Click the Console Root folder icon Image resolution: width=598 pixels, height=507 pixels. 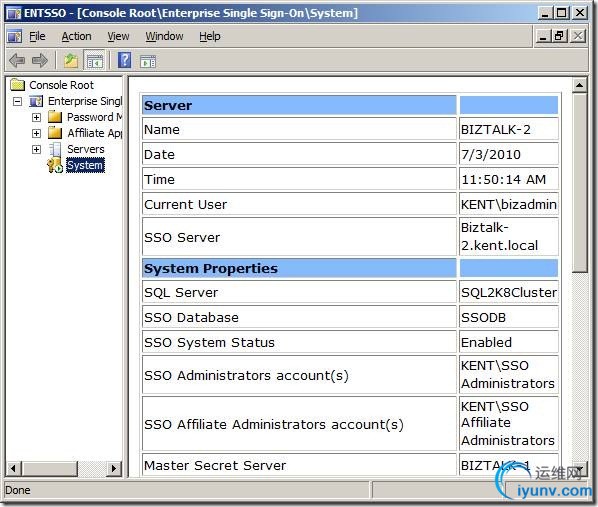coord(18,85)
